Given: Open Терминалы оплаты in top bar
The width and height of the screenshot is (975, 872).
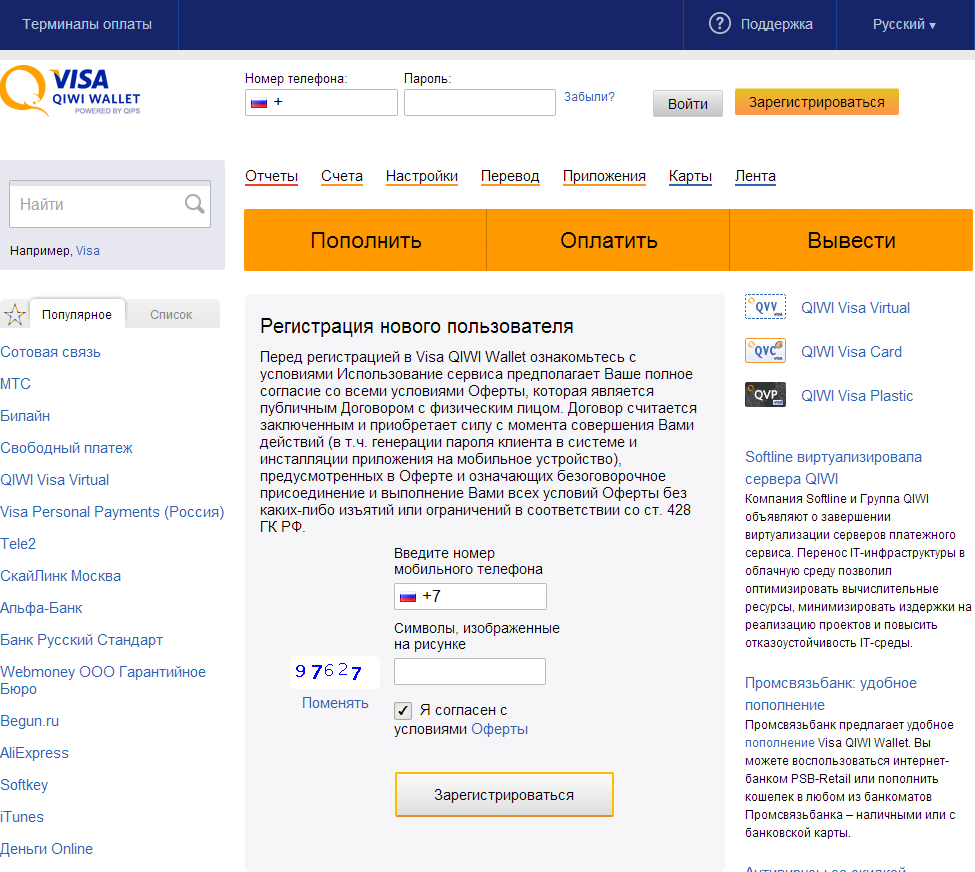Looking at the screenshot, I should click(x=87, y=24).
